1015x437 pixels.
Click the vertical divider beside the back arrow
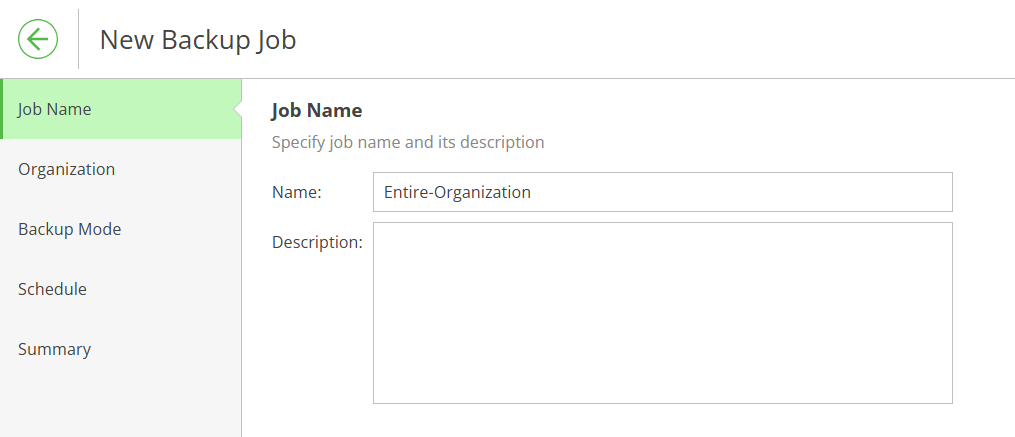point(78,39)
